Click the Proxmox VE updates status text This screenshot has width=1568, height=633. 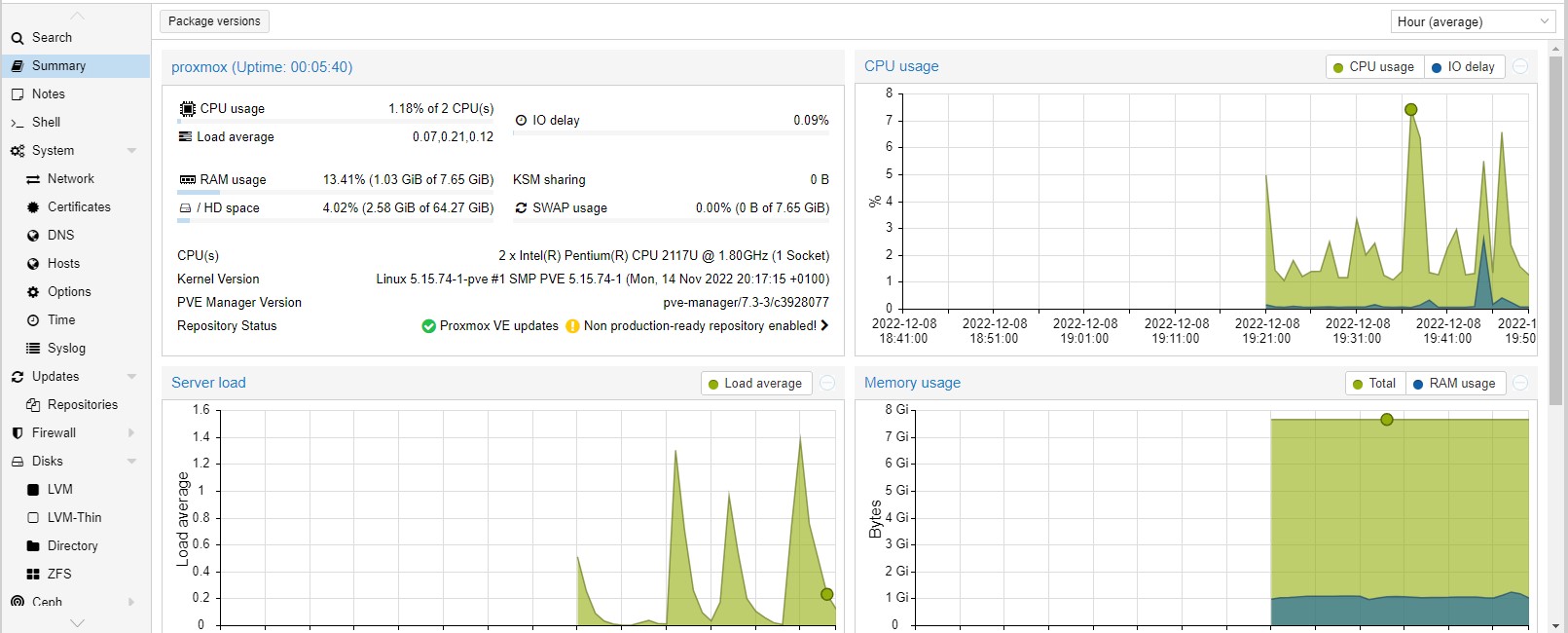tap(499, 326)
